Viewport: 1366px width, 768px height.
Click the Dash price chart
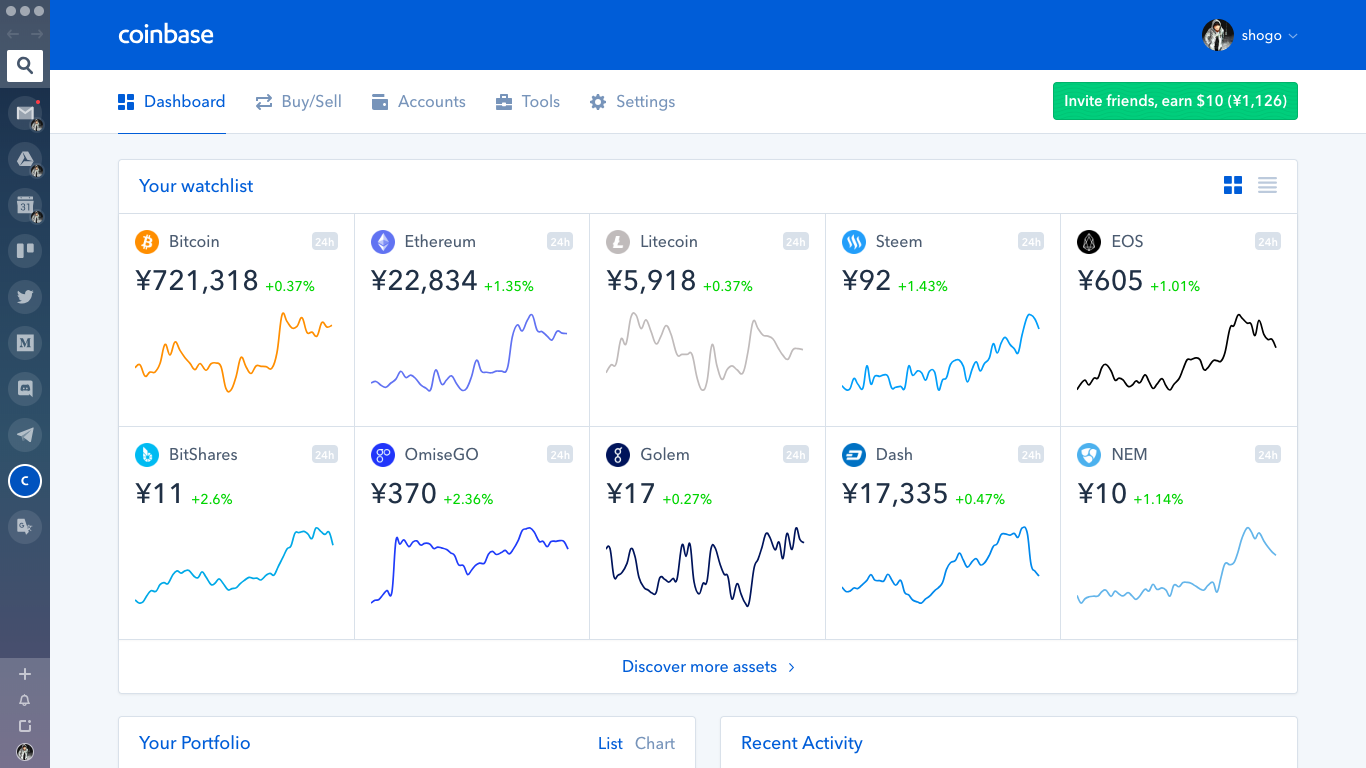tap(941, 566)
